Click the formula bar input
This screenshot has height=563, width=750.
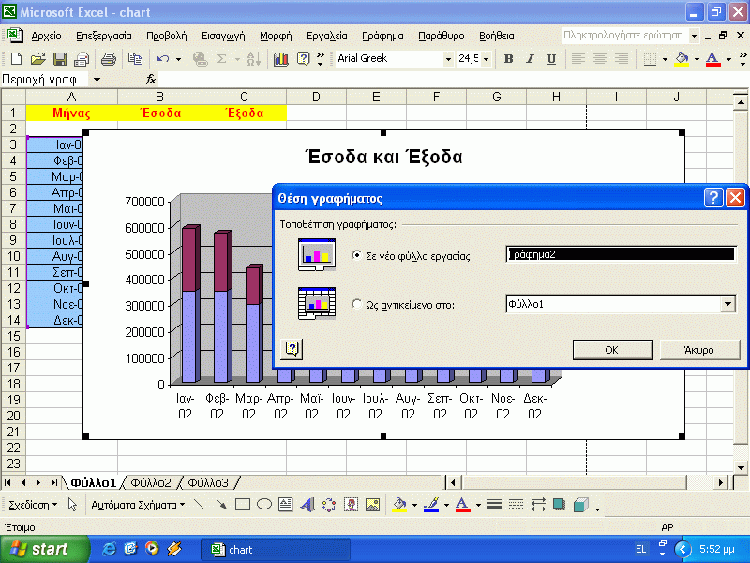pyautogui.click(x=452, y=79)
